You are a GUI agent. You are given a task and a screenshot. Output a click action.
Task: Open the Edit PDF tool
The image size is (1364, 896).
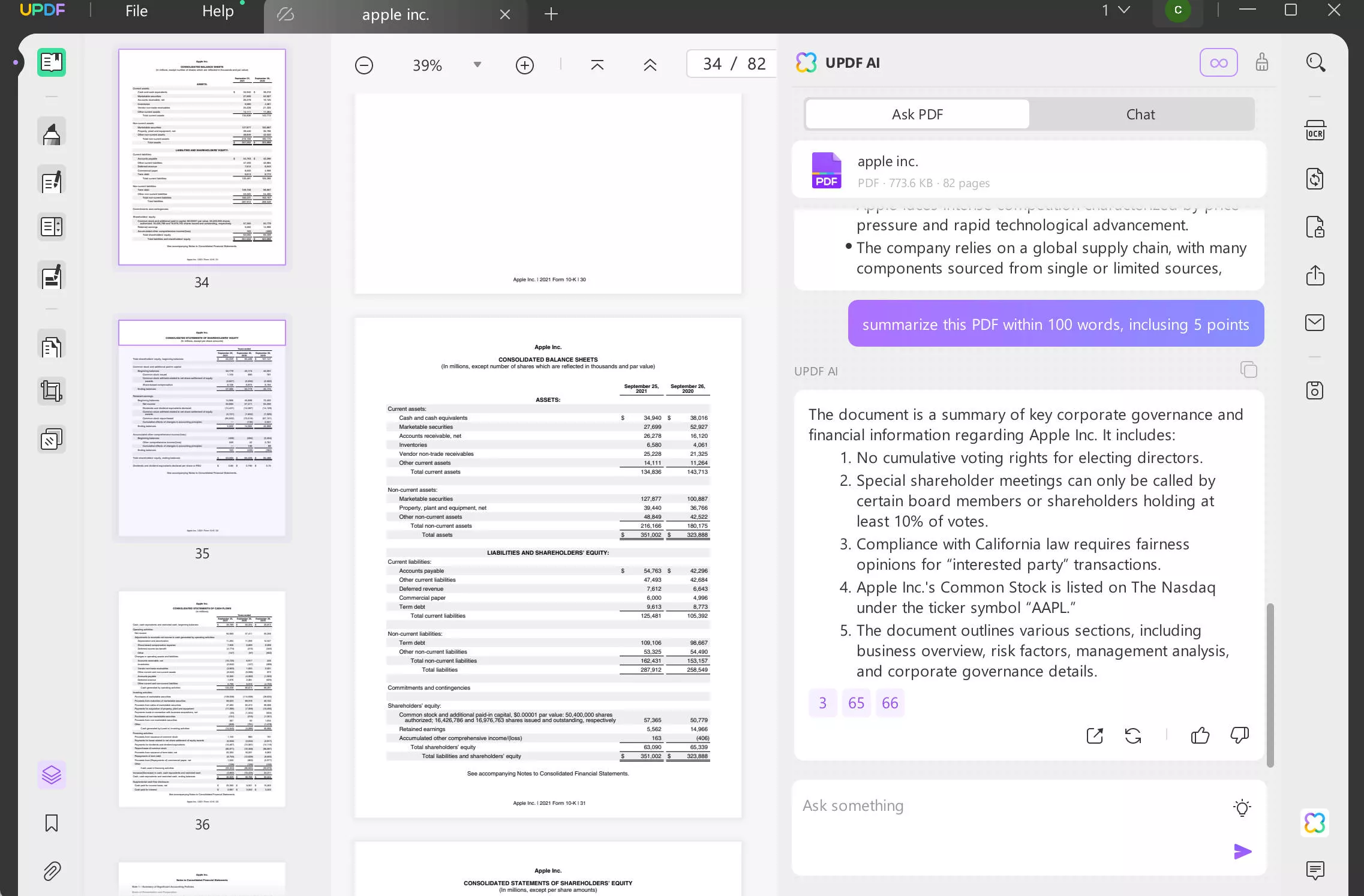pos(52,181)
